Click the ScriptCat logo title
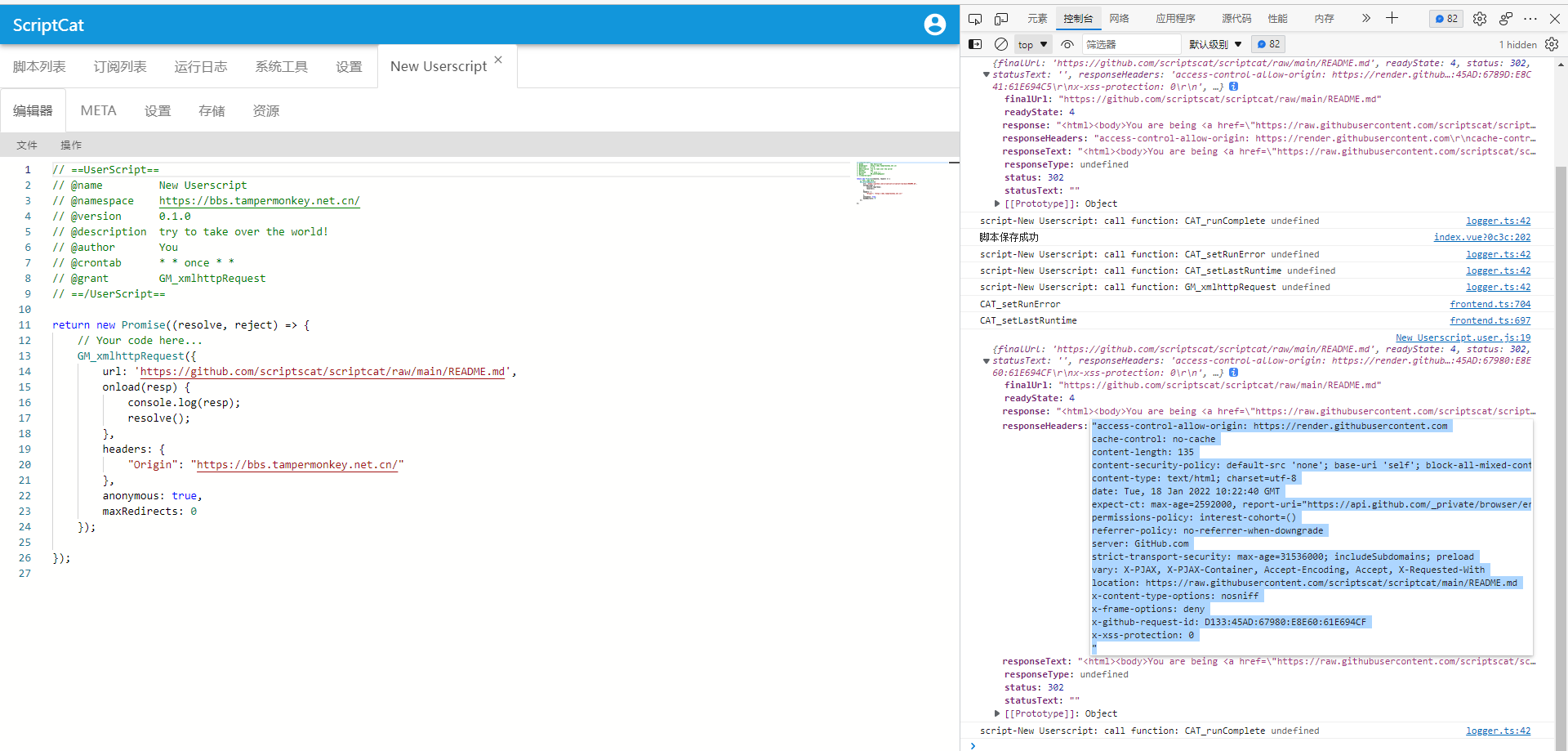The image size is (1568, 751). click(x=48, y=25)
